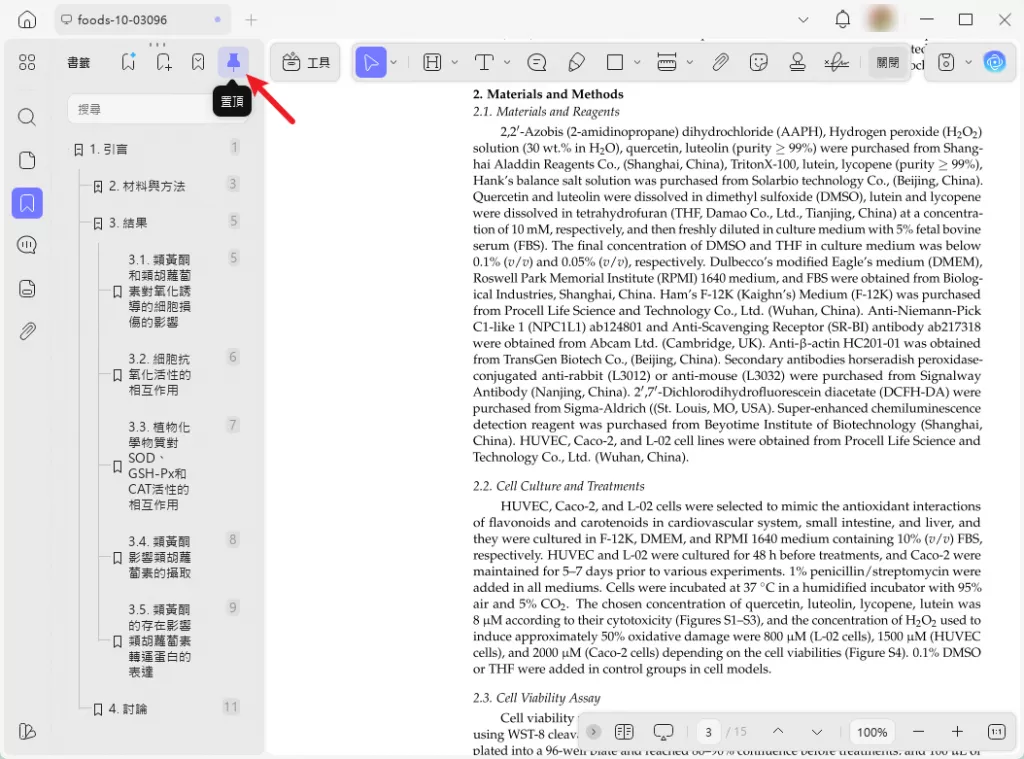The image size is (1024, 759).
Task: Select bookmark 3.5 類黃酮的存在影響
Action: pos(159,641)
